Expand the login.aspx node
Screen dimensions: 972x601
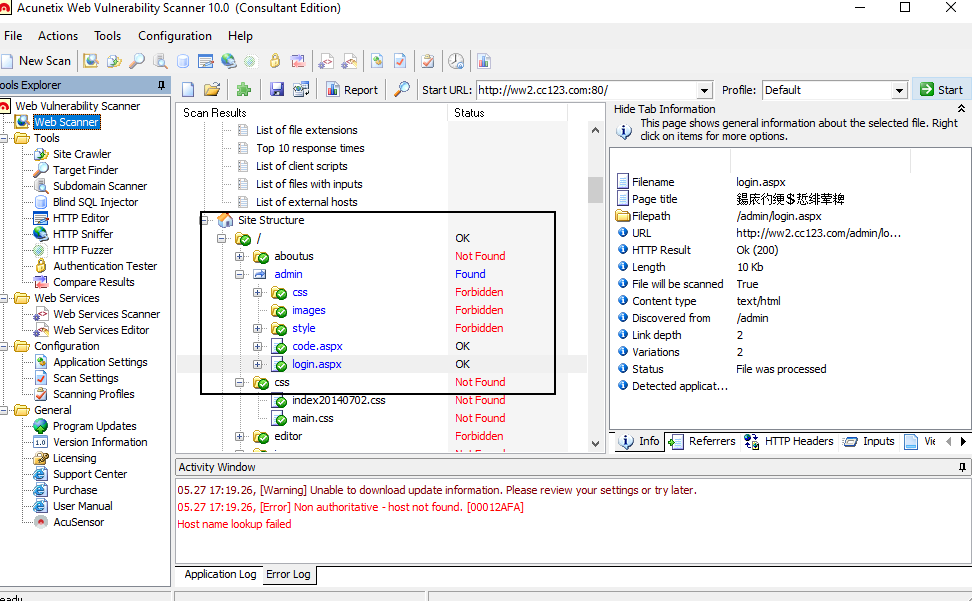tap(257, 364)
